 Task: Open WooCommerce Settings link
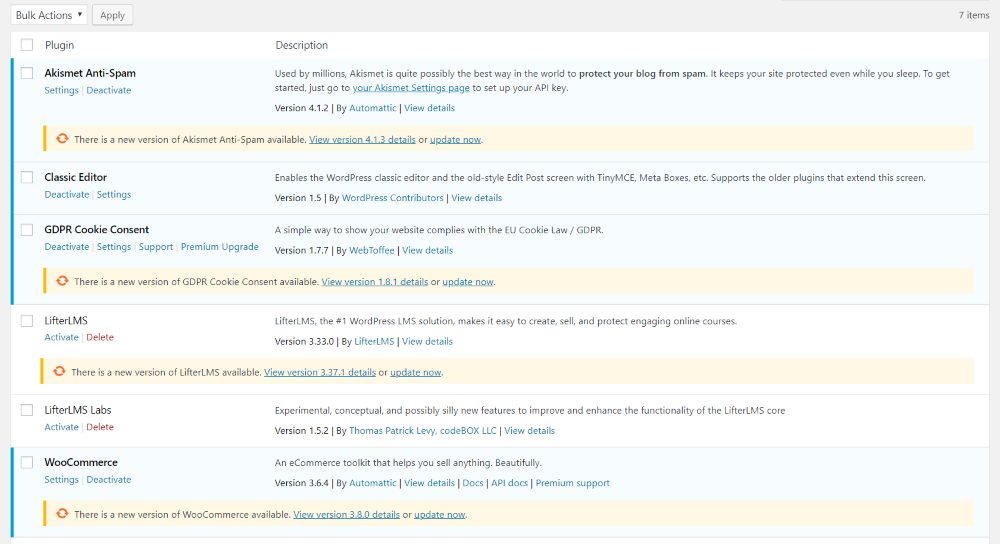[x=61, y=479]
